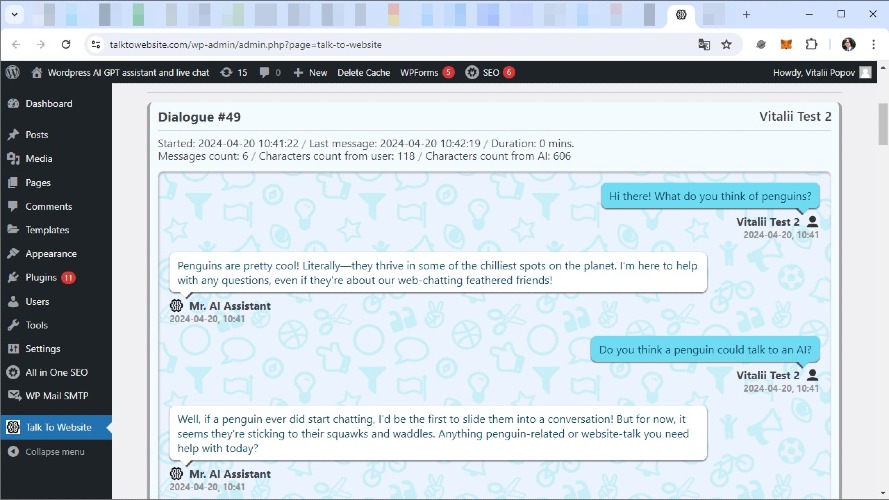Image resolution: width=889 pixels, height=500 pixels.
Task: Open Howdy, Vitalii Popov account menu
Action: (822, 73)
